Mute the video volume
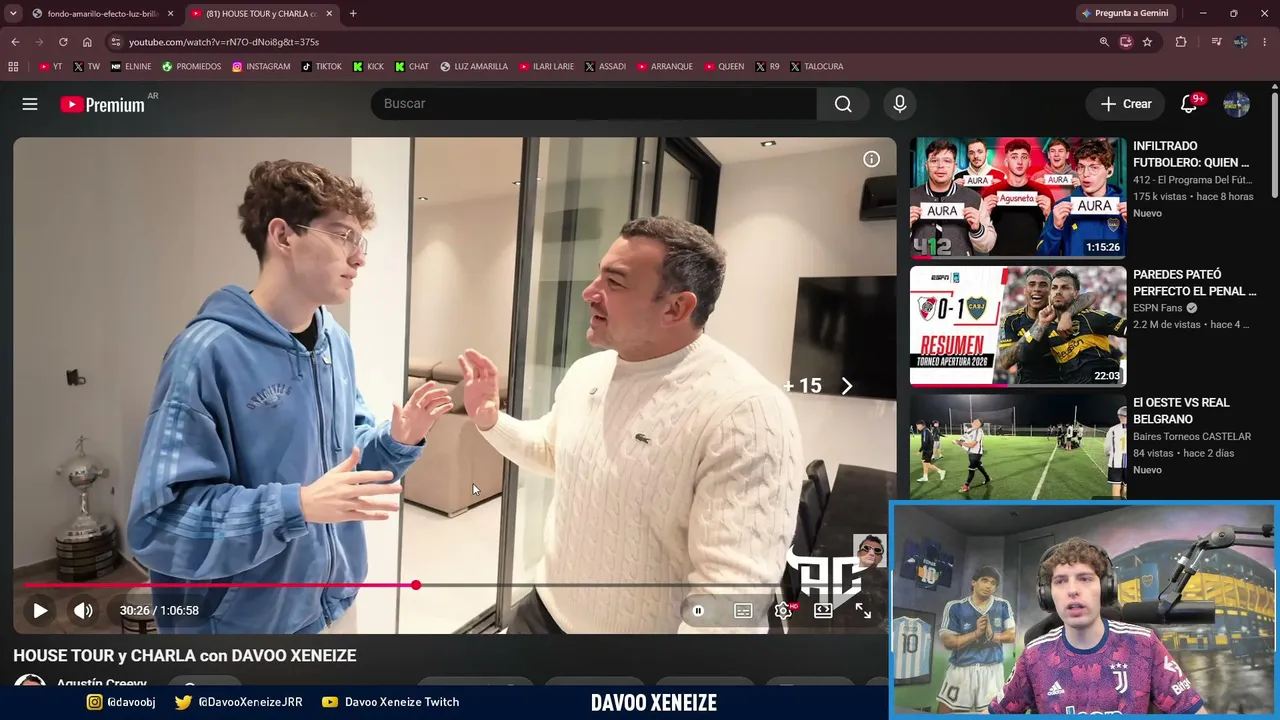Screen dimensions: 1280x720 (x=83, y=610)
